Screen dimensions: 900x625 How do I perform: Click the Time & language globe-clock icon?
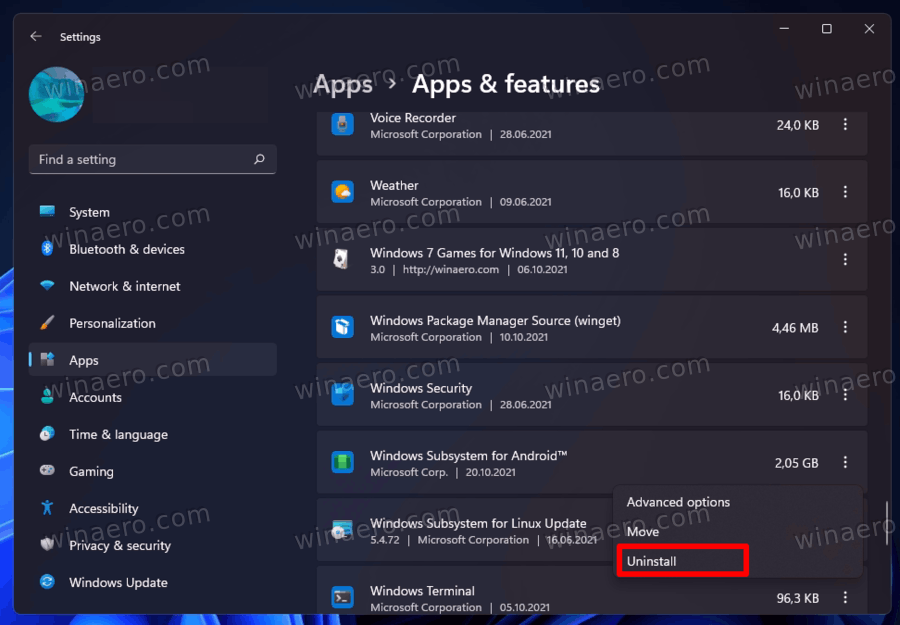tap(47, 434)
